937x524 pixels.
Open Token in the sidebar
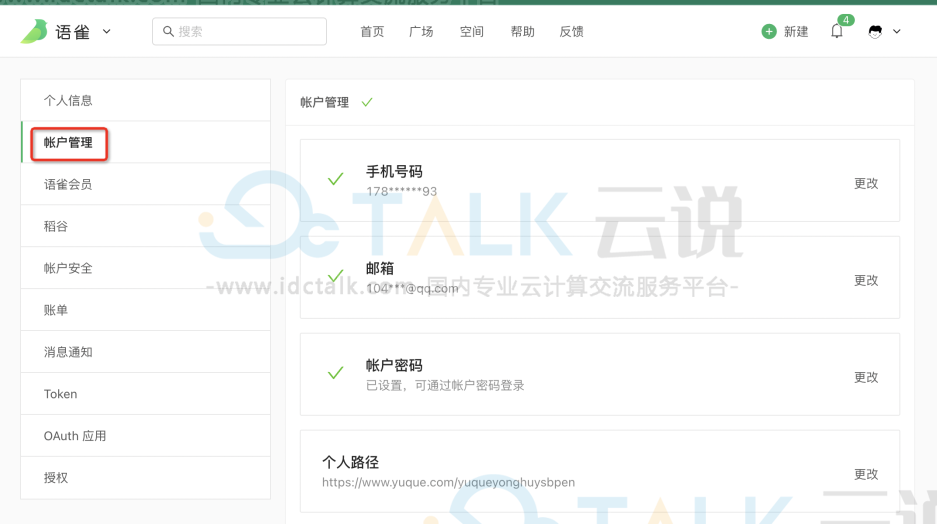145,394
